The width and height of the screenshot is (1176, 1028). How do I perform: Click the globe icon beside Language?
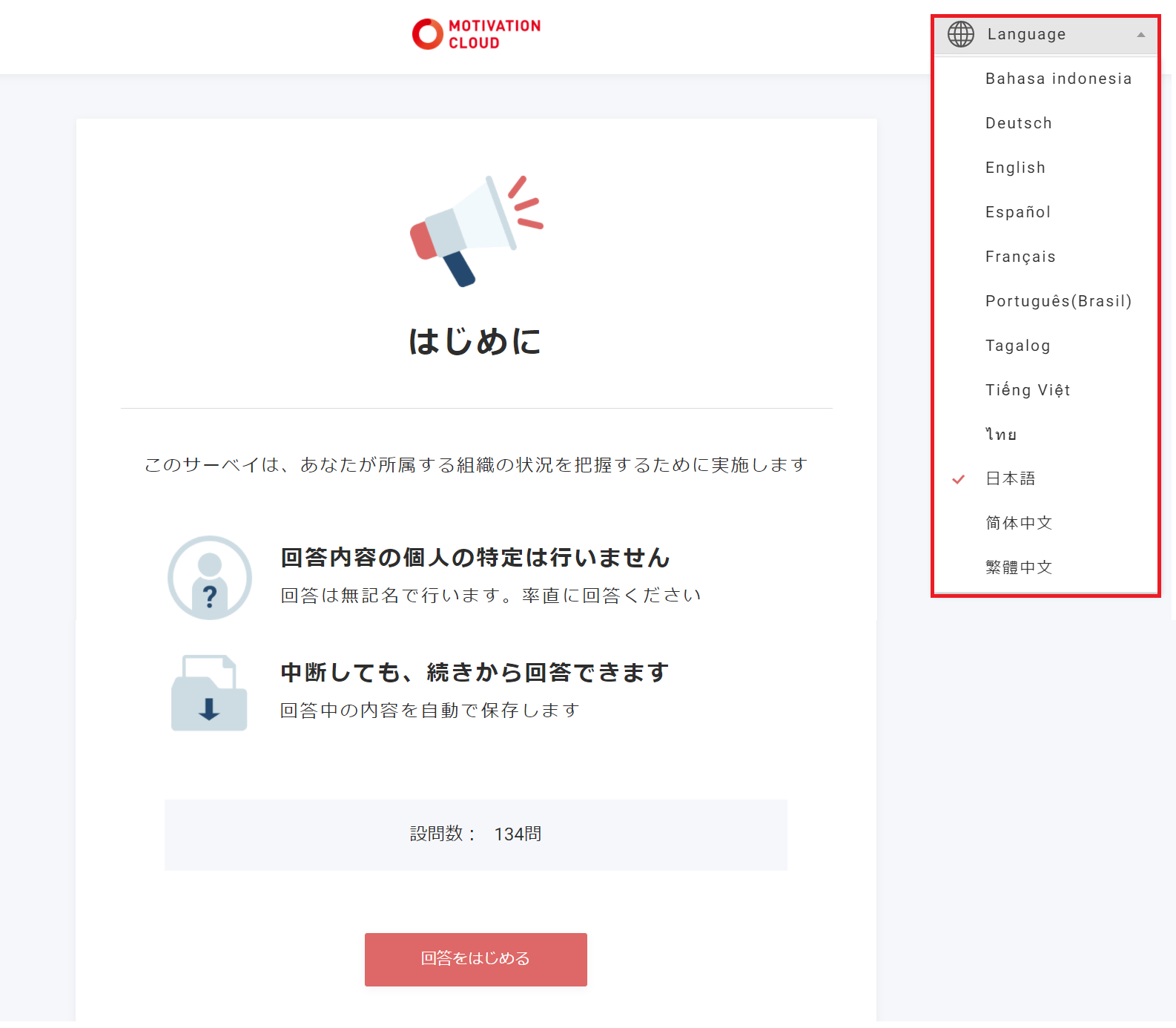(x=961, y=34)
